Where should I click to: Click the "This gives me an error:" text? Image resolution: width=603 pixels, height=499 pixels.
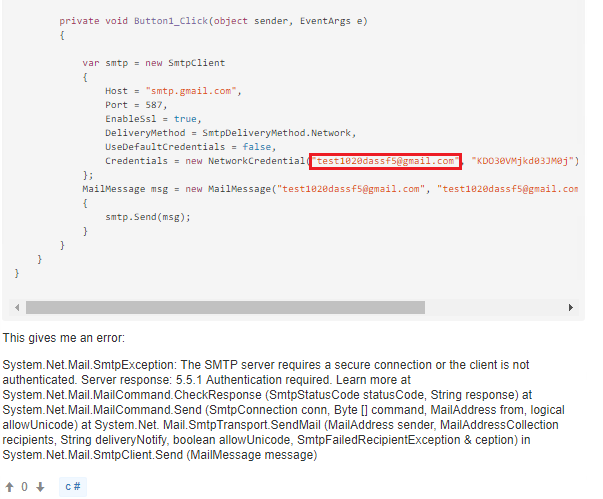pos(64,338)
